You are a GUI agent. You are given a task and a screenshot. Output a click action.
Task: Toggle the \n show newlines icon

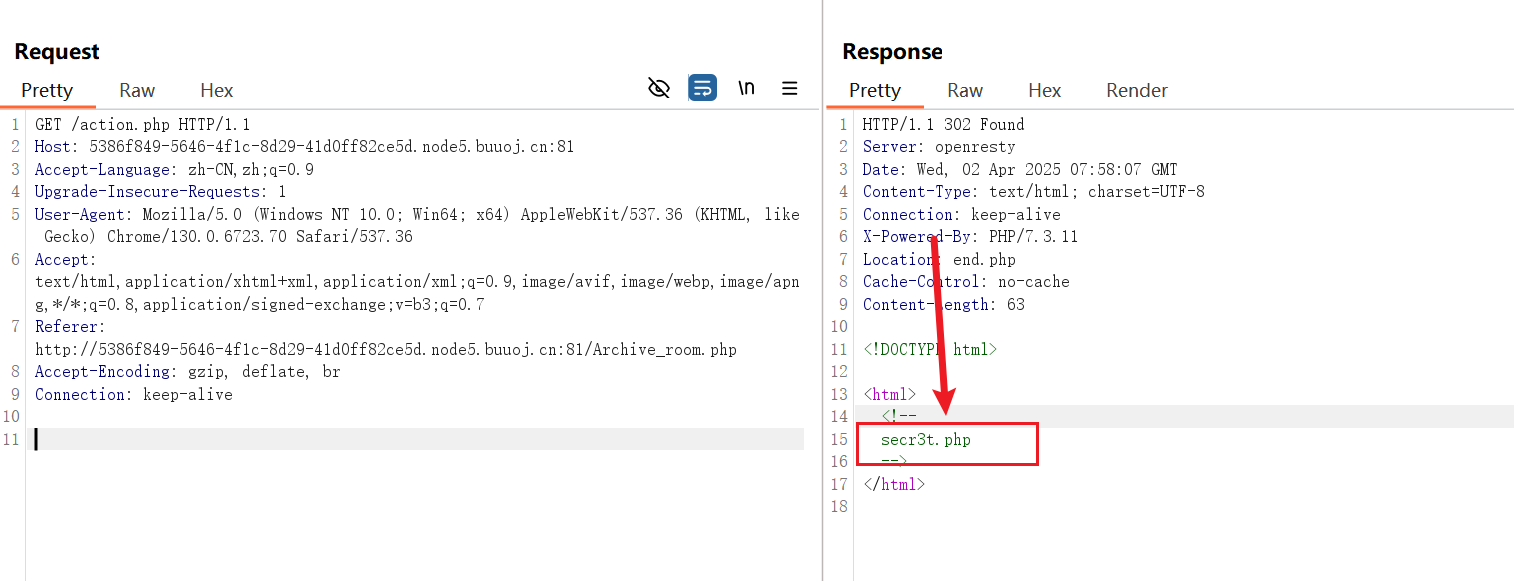(x=746, y=88)
